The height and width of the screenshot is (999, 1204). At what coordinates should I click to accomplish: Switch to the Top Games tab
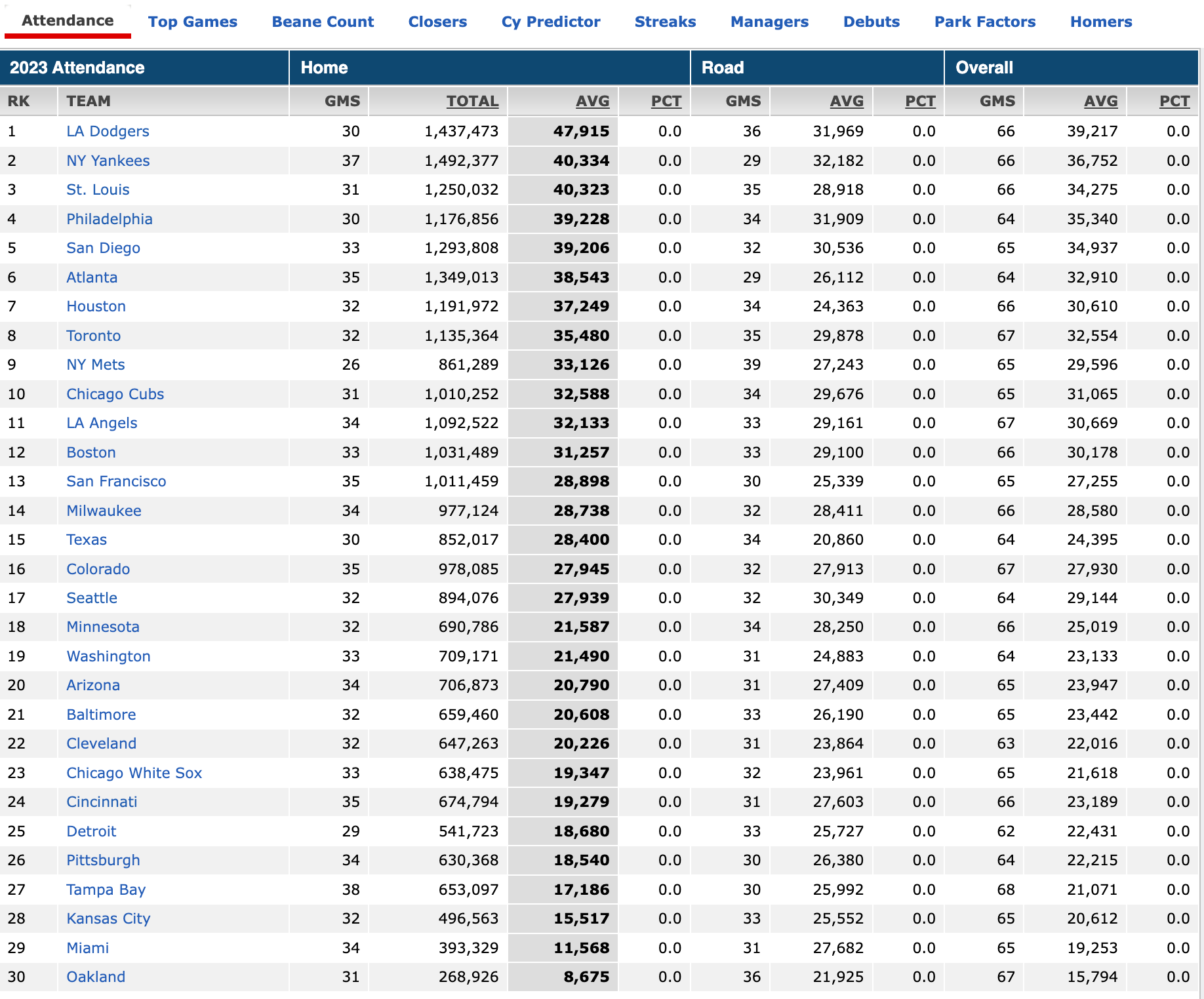(192, 22)
